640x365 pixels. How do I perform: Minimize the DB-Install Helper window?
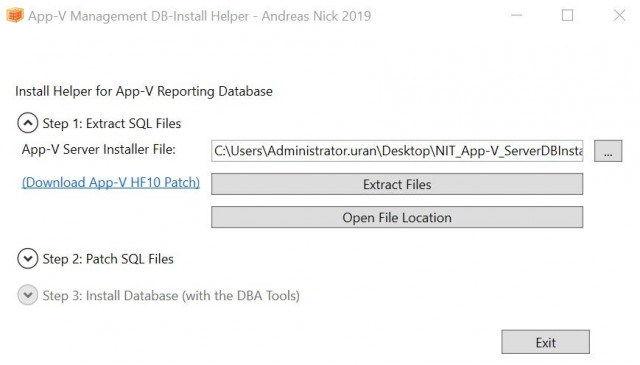click(517, 16)
